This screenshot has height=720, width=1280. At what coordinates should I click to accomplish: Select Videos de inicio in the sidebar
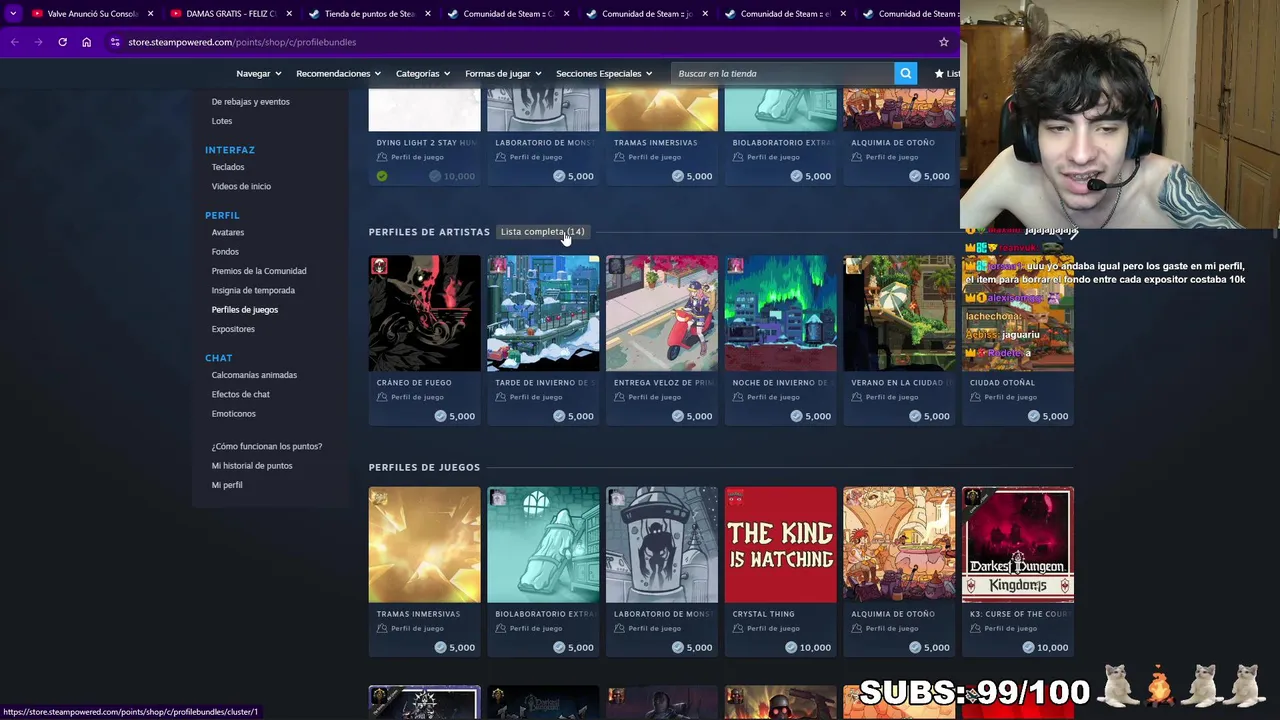coord(241,186)
